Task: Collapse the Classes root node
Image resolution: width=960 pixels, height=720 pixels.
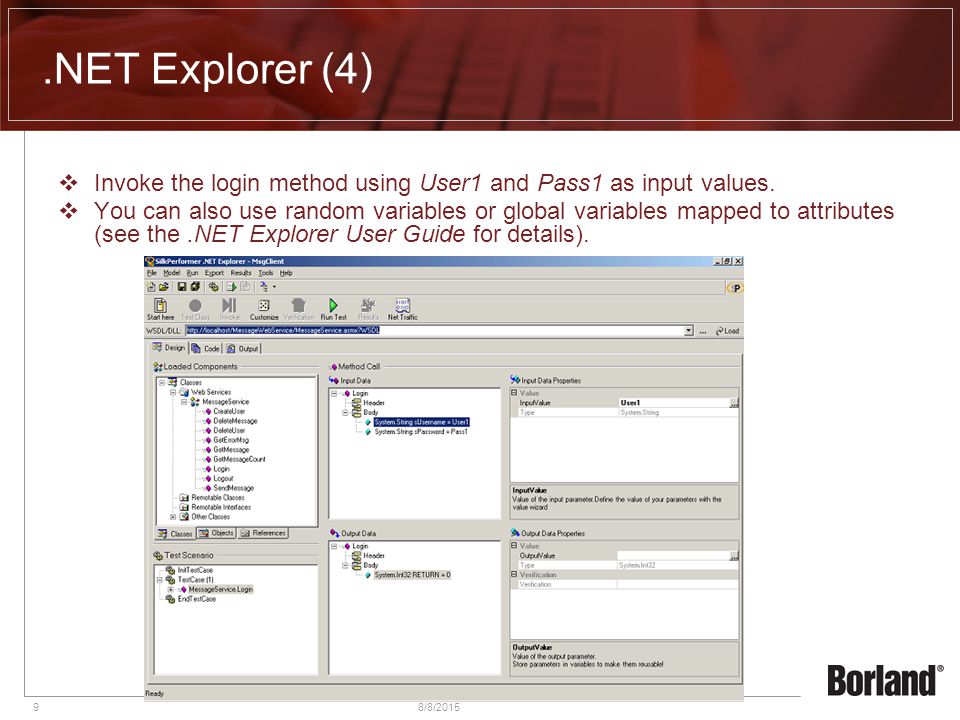Action: coord(162,383)
